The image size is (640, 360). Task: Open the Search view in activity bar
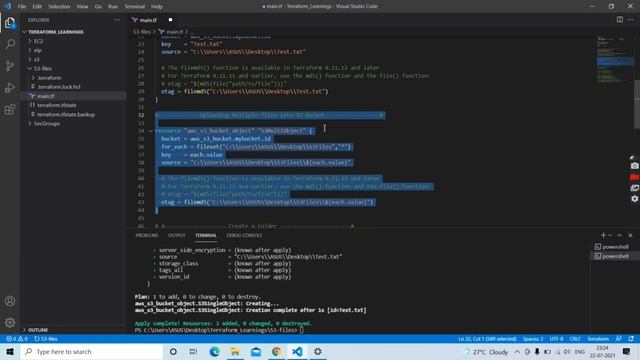(10, 44)
